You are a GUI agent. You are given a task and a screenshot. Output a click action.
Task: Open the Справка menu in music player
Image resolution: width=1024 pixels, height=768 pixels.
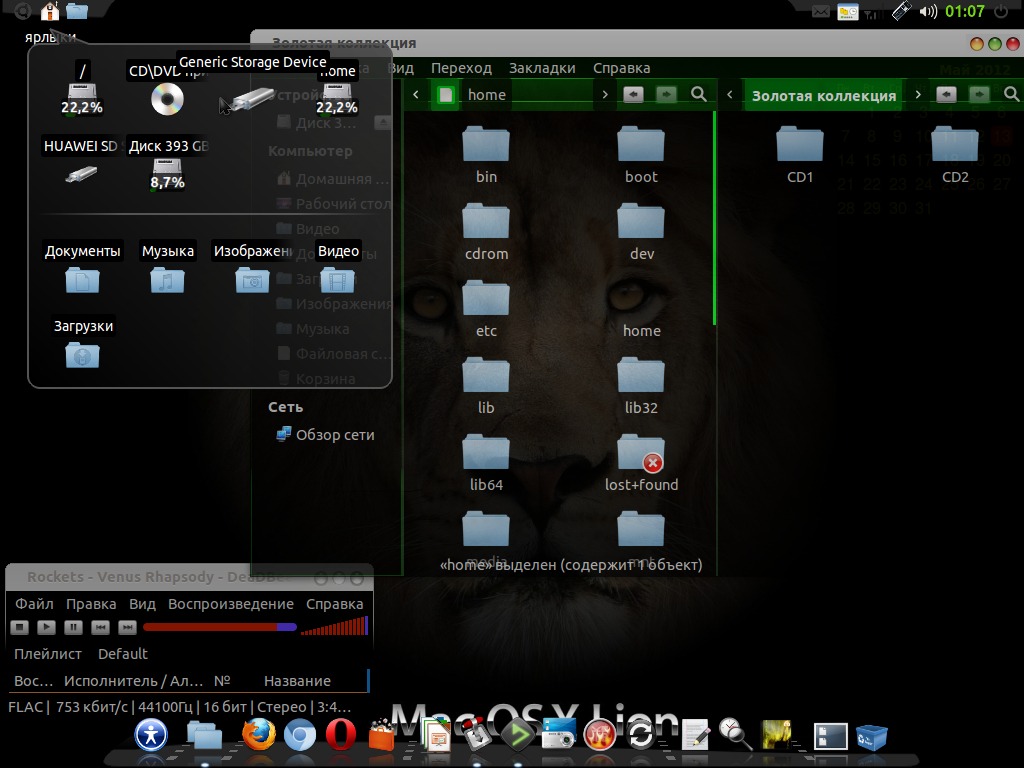[334, 604]
